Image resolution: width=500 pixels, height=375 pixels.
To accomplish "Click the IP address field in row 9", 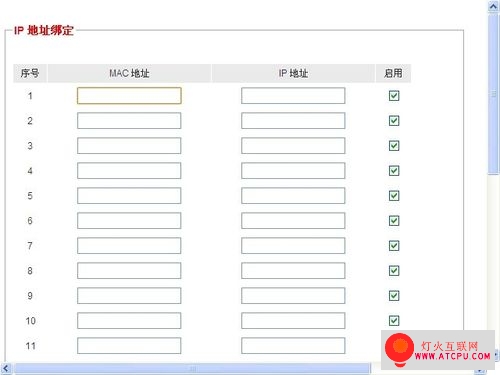I will pyautogui.click(x=293, y=296).
